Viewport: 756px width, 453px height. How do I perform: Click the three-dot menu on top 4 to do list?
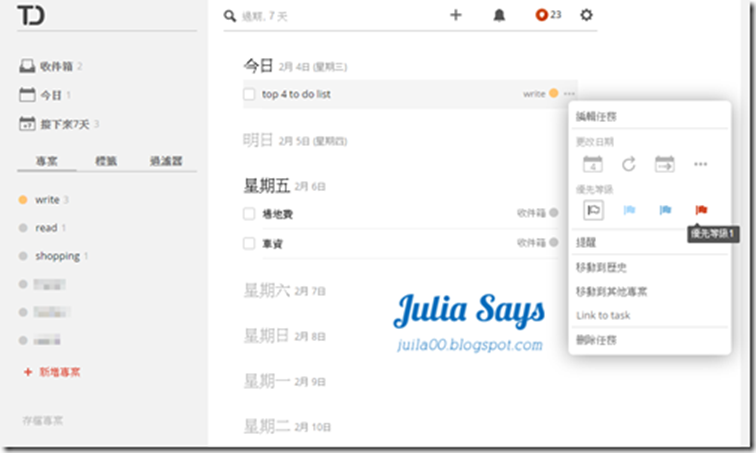pos(569,93)
